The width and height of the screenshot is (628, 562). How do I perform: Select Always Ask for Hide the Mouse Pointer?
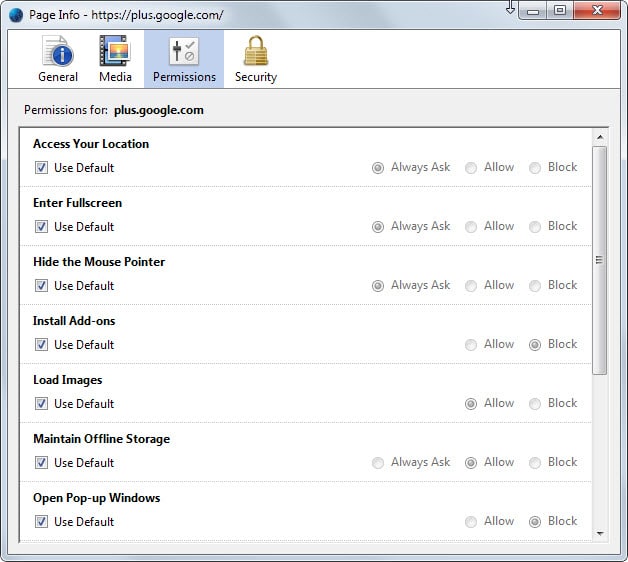[378, 286]
